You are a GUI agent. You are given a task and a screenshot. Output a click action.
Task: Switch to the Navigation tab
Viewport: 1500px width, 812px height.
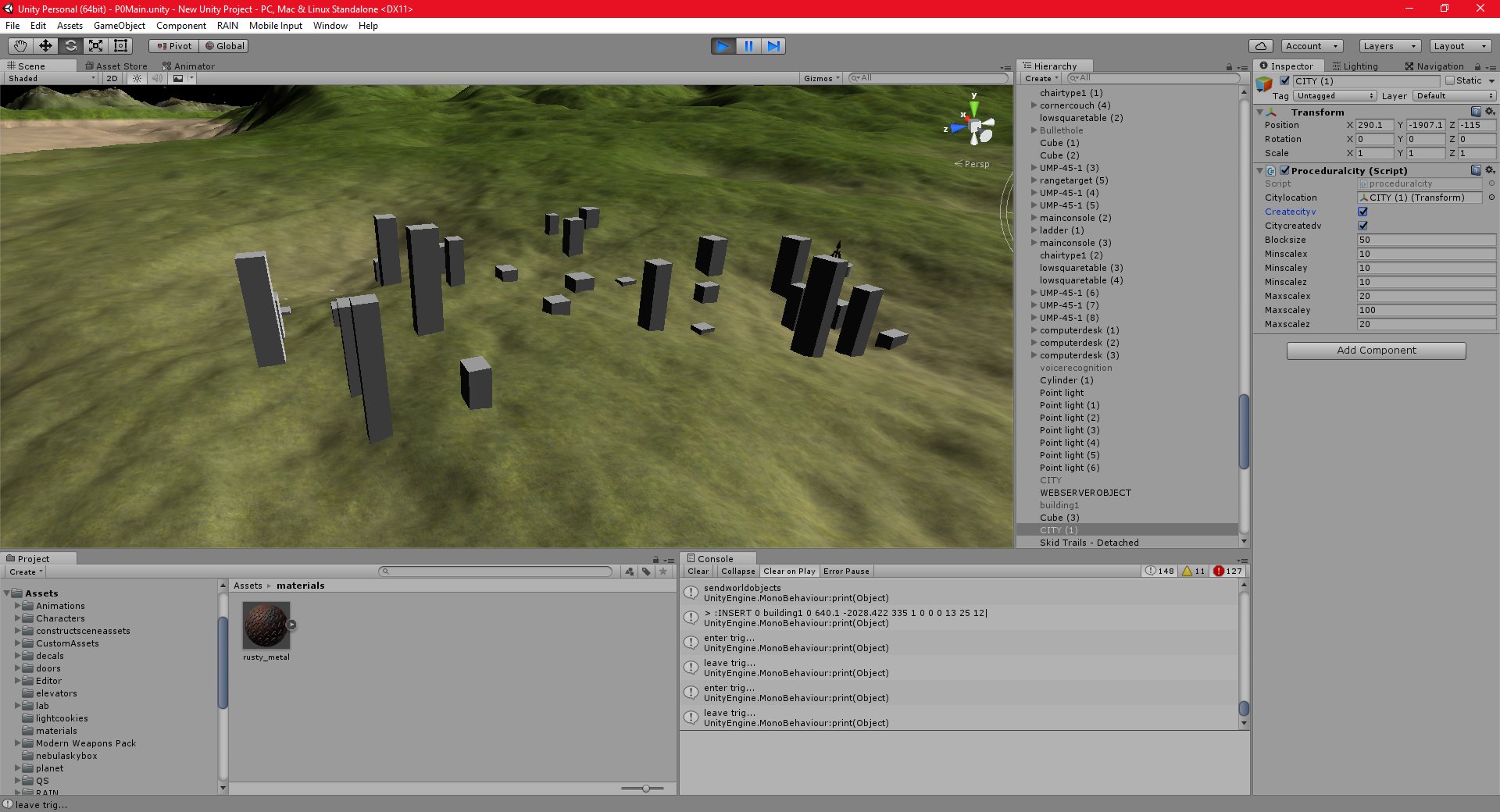coord(1434,66)
